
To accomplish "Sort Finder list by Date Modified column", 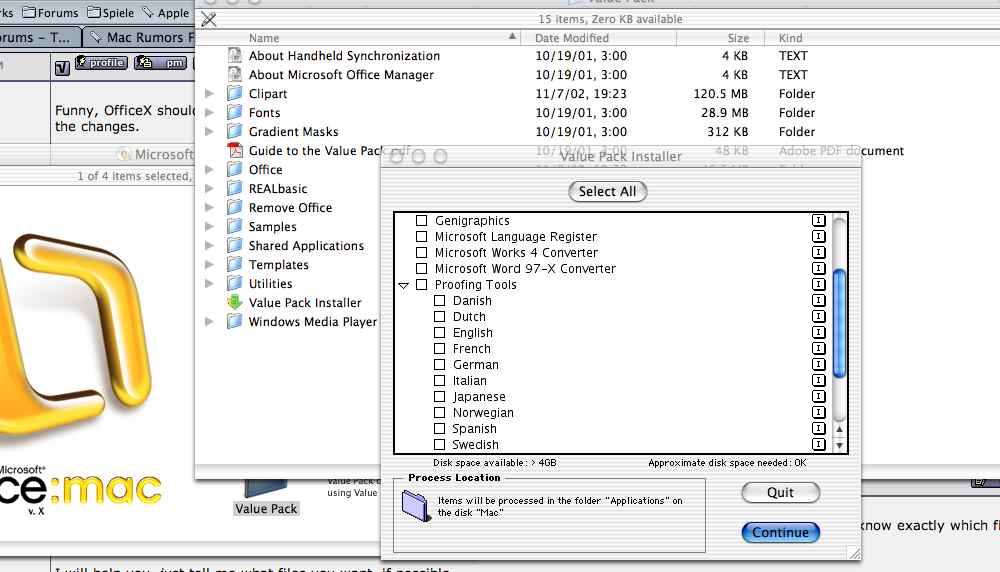I will click(599, 38).
